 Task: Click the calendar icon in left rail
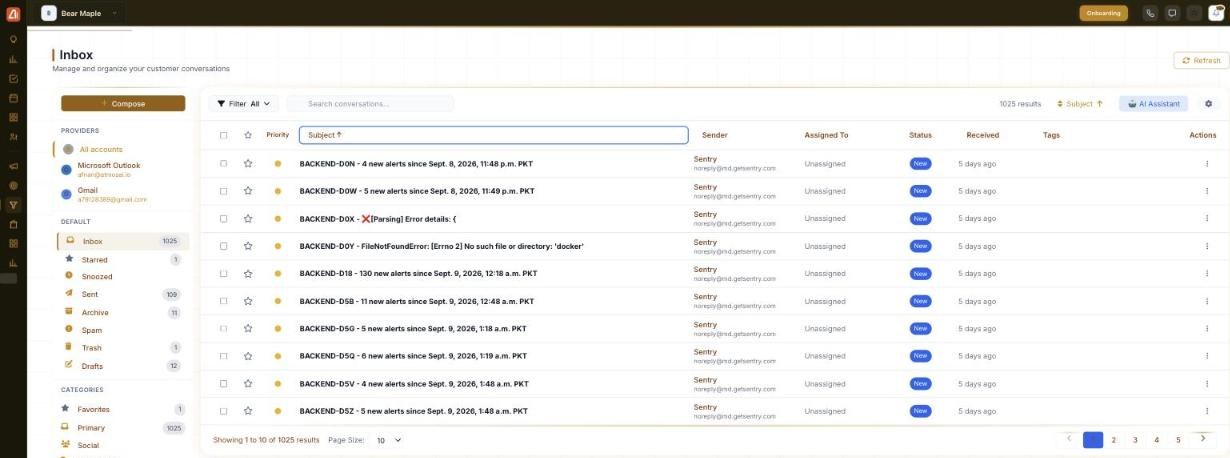point(13,98)
